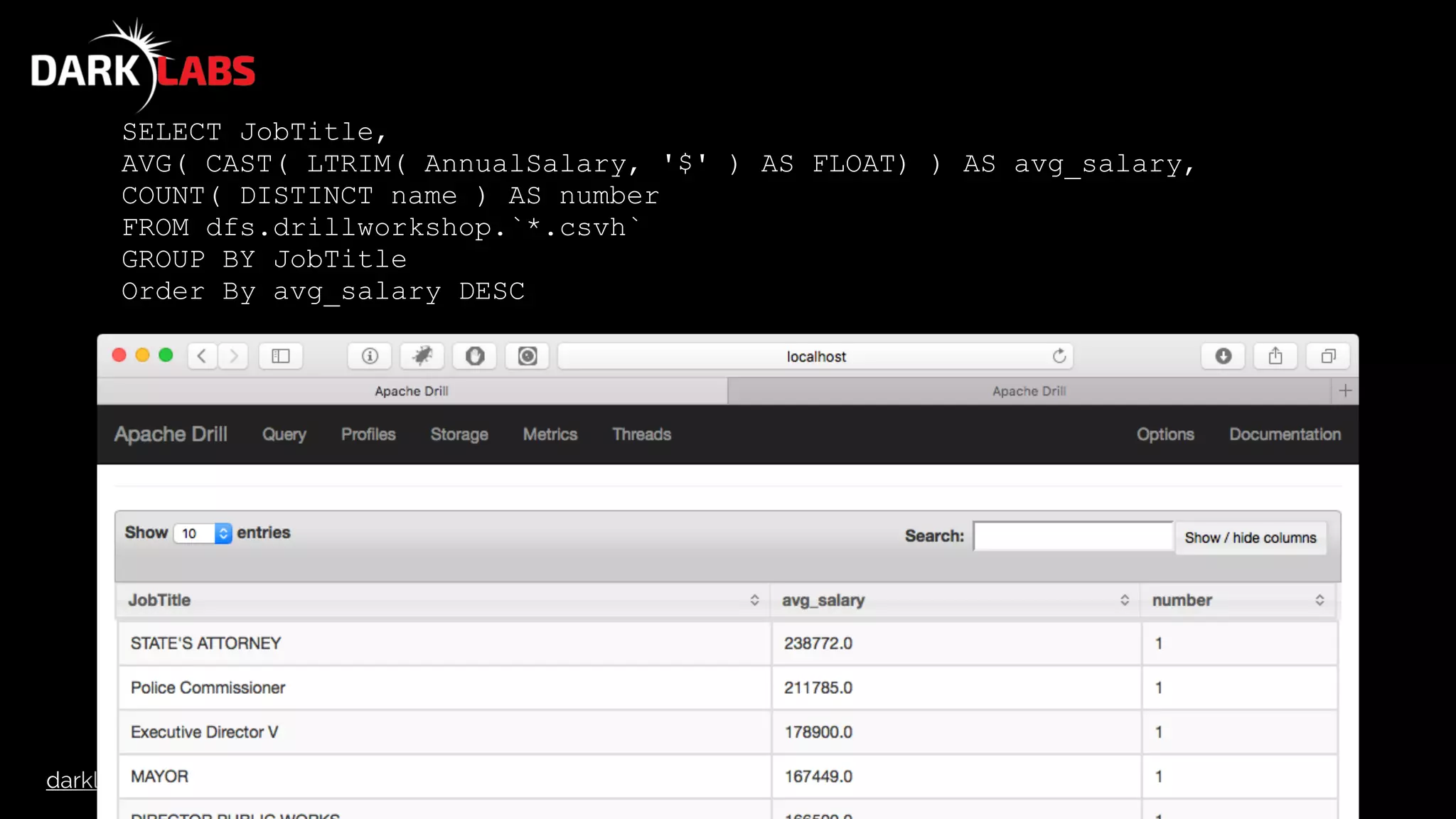Minimize the browser window with yellow button
The image size is (1456, 819).
coord(142,355)
